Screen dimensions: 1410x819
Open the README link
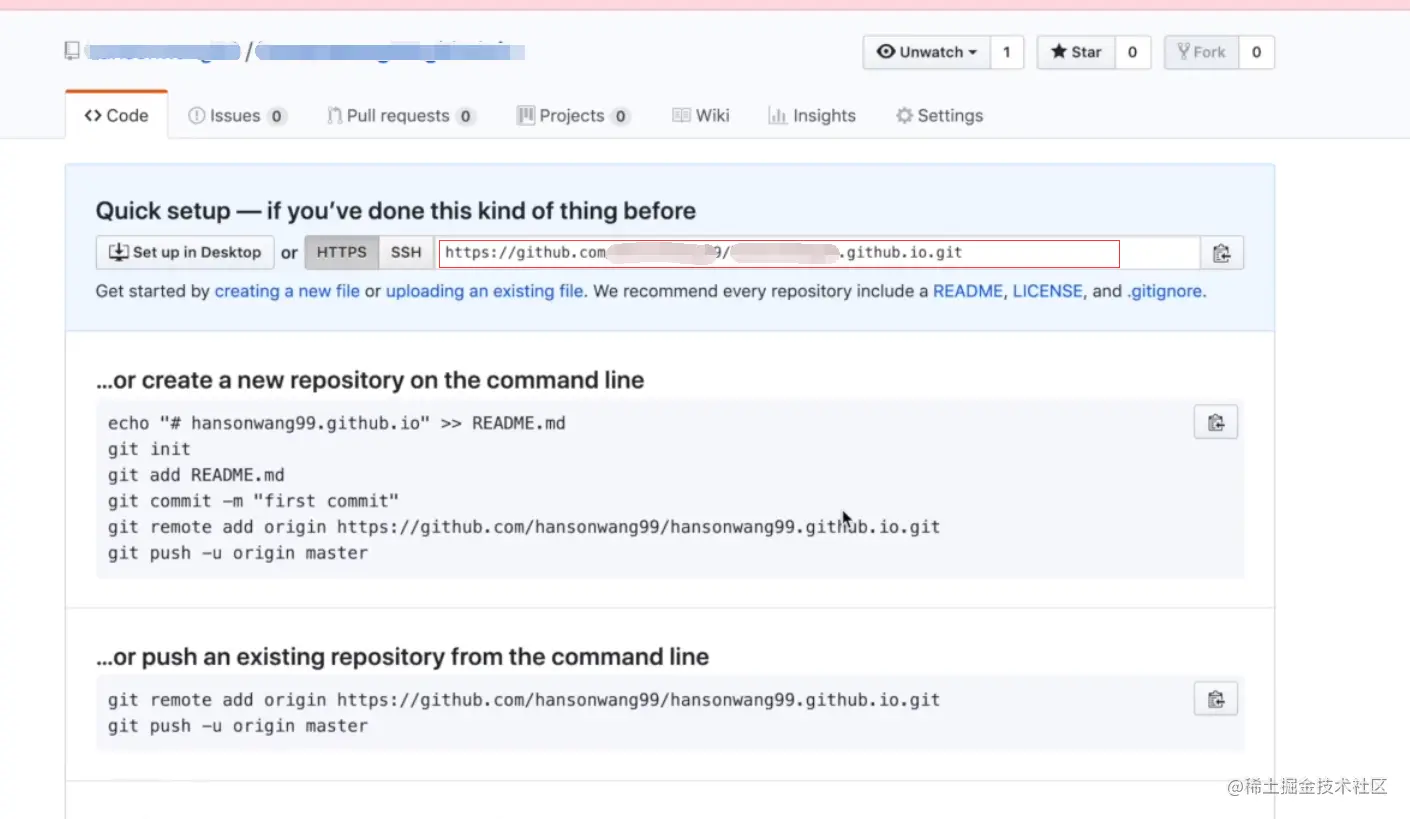click(968, 292)
